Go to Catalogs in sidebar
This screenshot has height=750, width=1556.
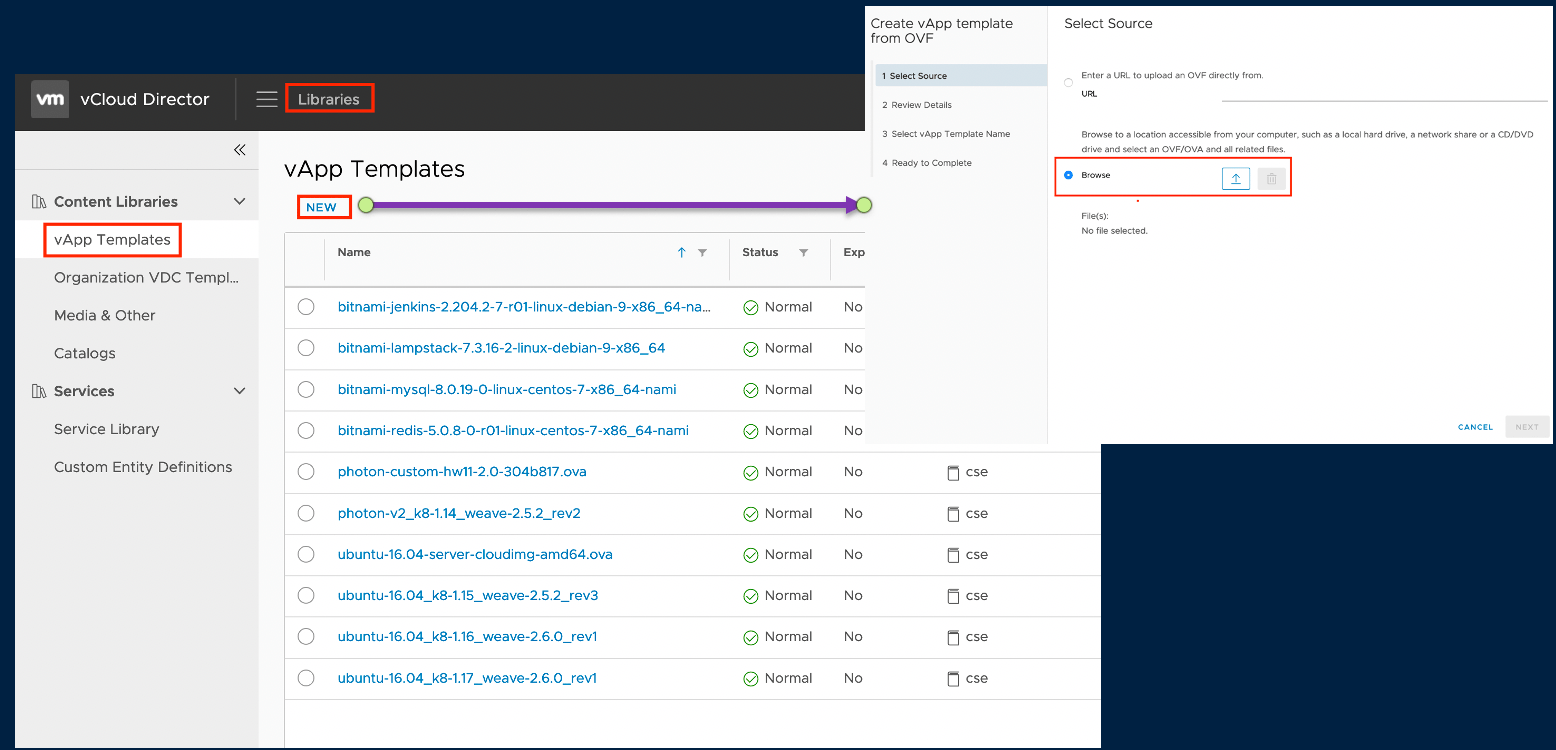(85, 353)
